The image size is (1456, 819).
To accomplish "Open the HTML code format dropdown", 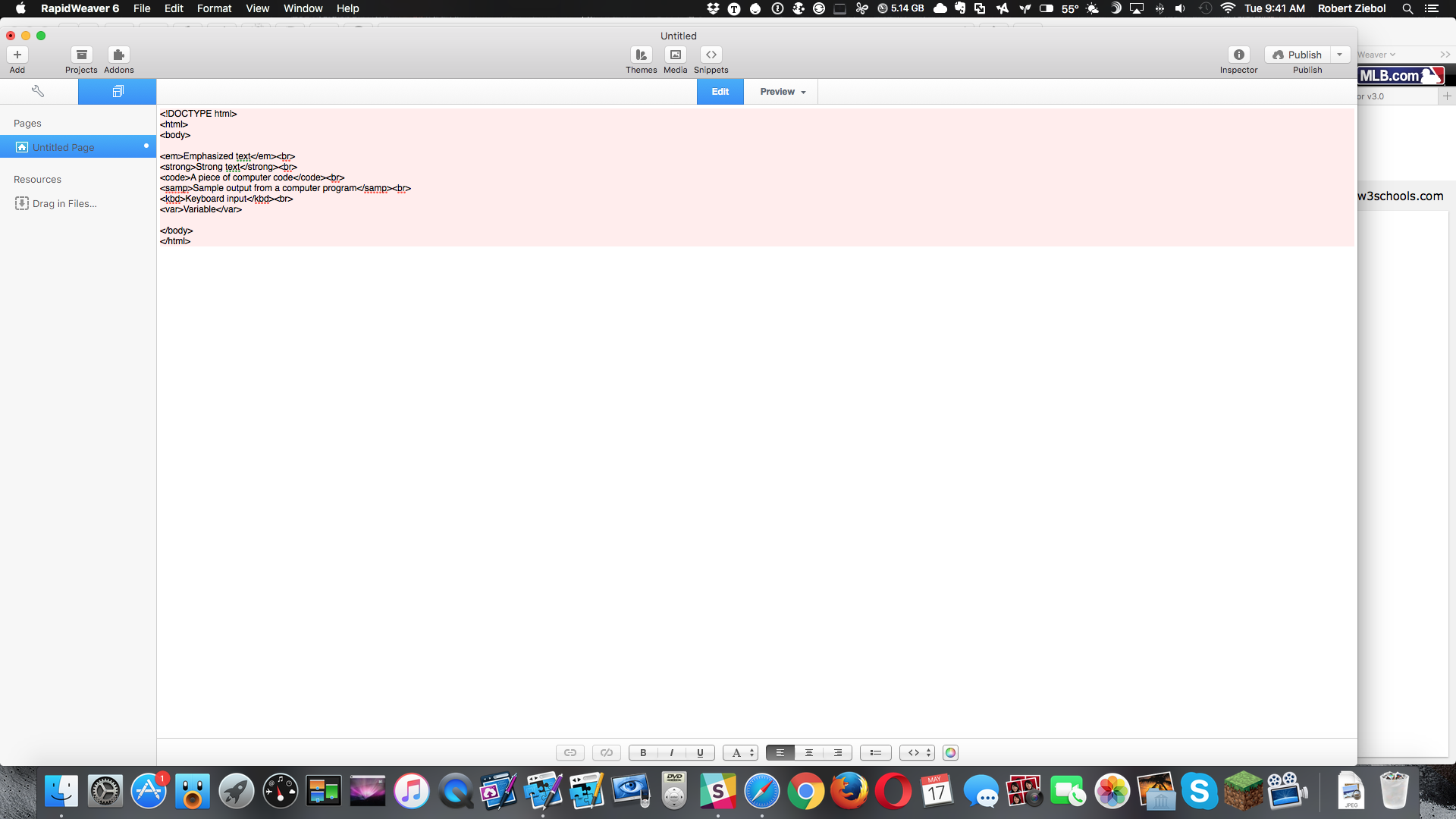I will pos(917,753).
